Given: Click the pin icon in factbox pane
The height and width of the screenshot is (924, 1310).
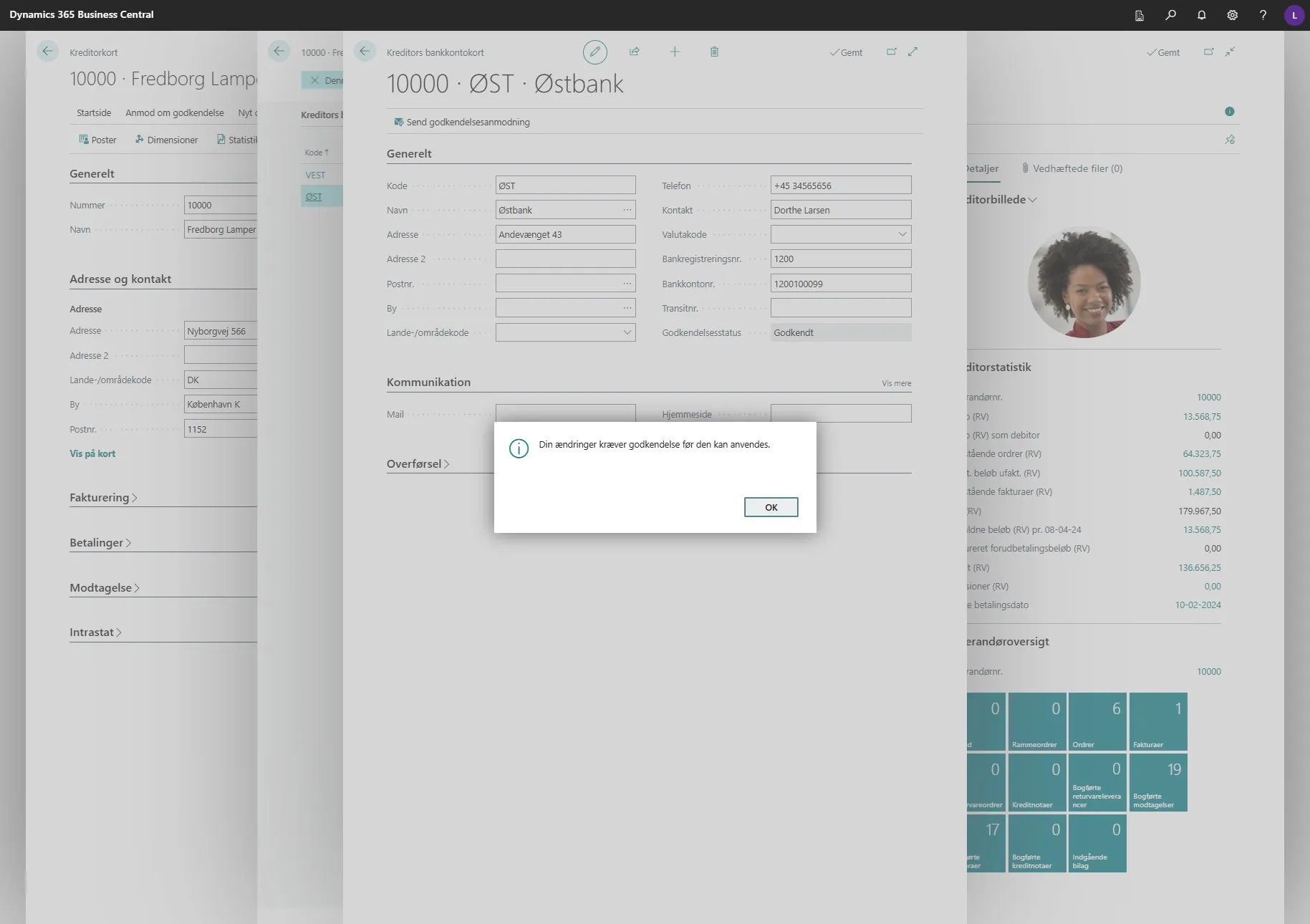Looking at the screenshot, I should tap(1230, 140).
